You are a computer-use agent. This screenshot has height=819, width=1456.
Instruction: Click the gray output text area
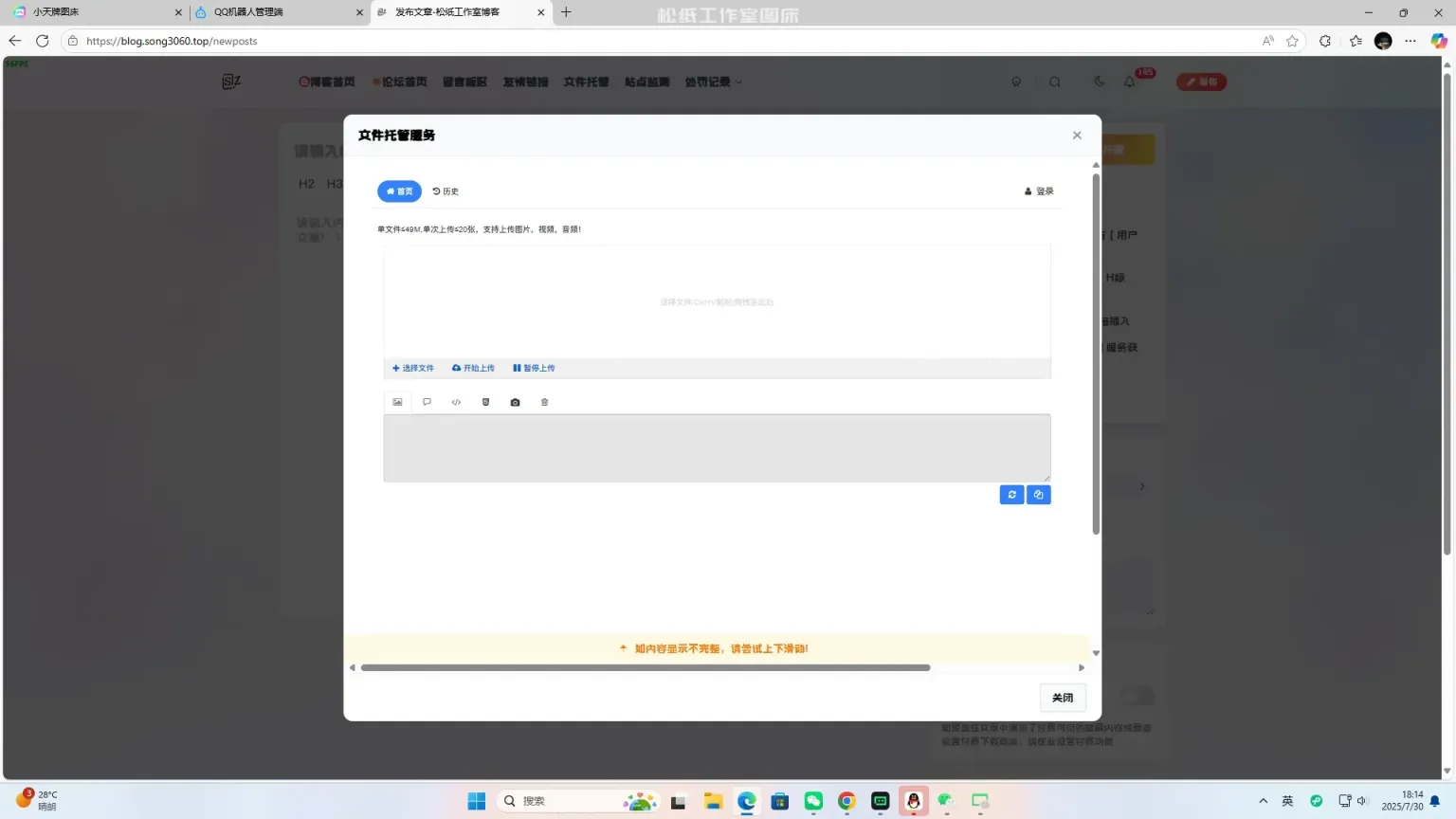coord(717,447)
